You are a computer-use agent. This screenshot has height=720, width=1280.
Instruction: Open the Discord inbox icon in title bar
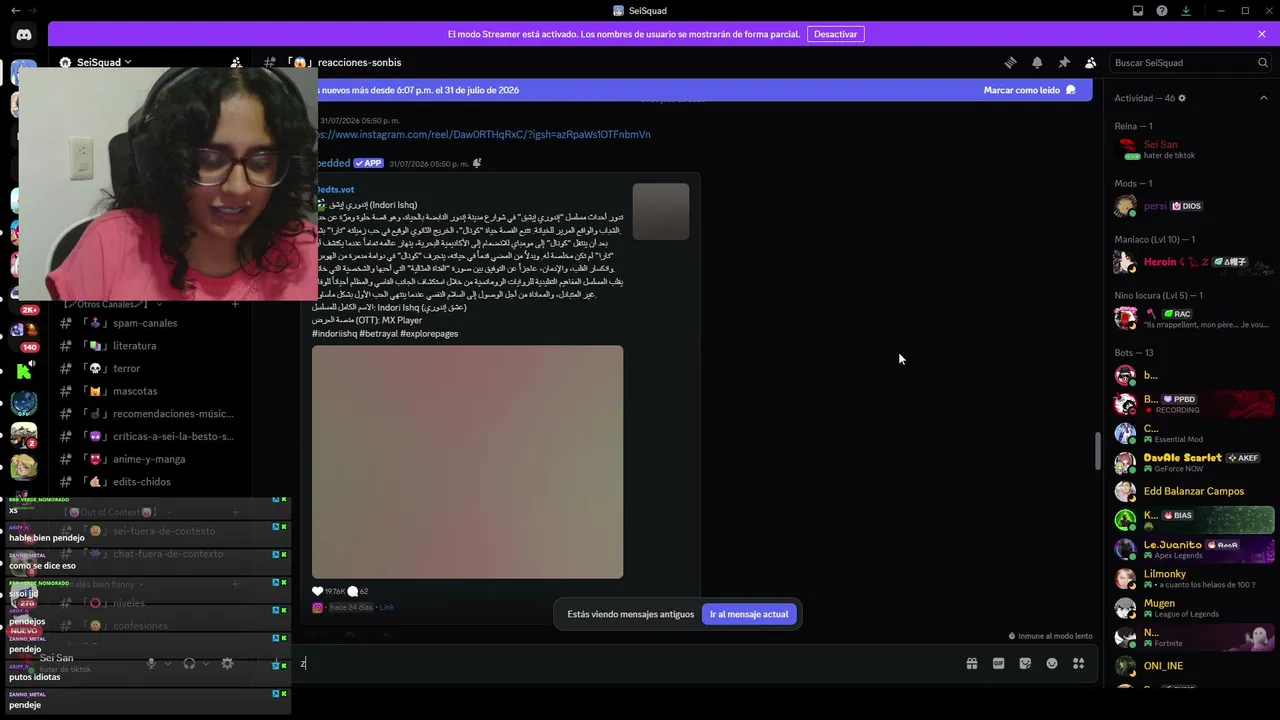pyautogui.click(x=1138, y=11)
